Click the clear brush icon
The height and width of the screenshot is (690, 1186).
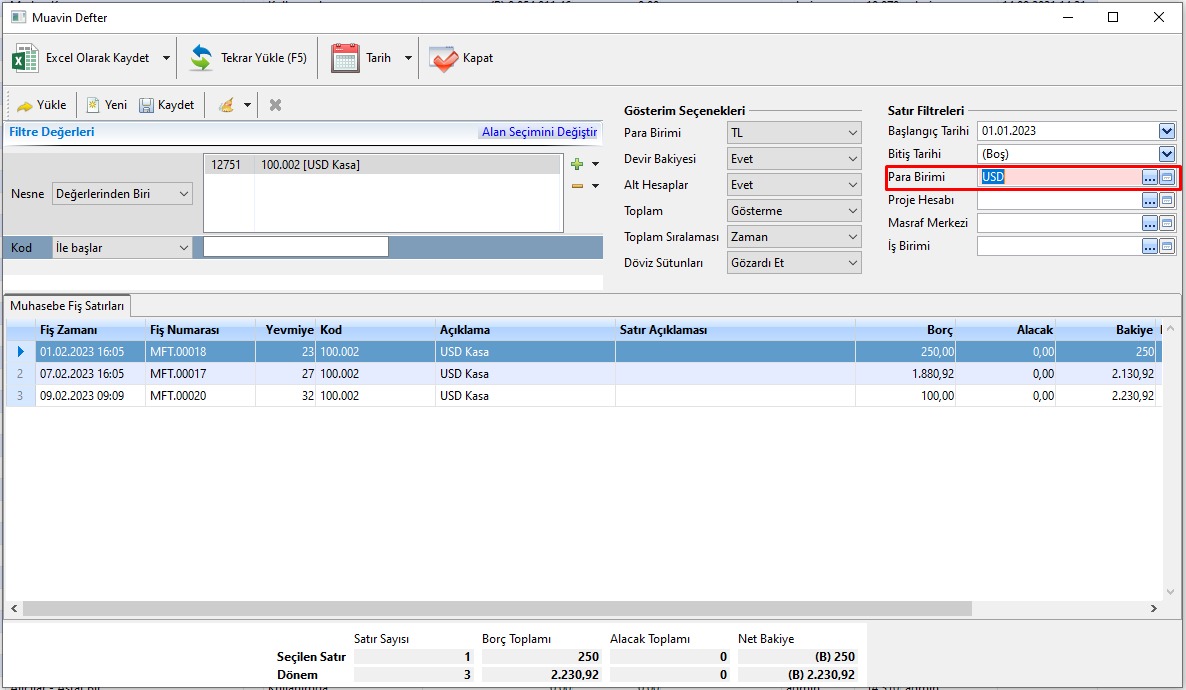coord(226,105)
